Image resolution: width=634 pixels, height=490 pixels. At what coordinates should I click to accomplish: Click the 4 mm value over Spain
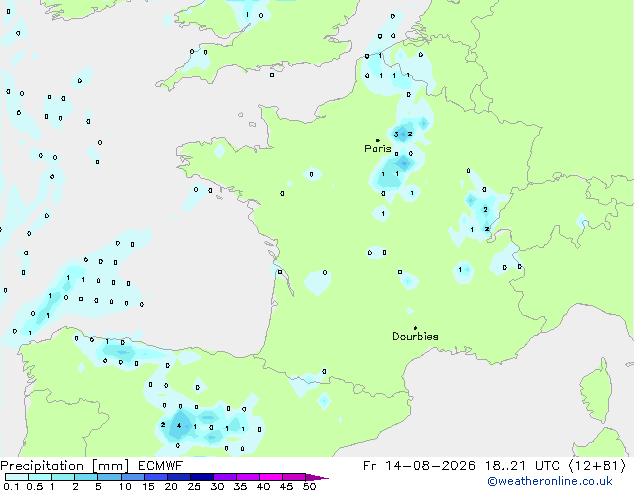pos(179,425)
